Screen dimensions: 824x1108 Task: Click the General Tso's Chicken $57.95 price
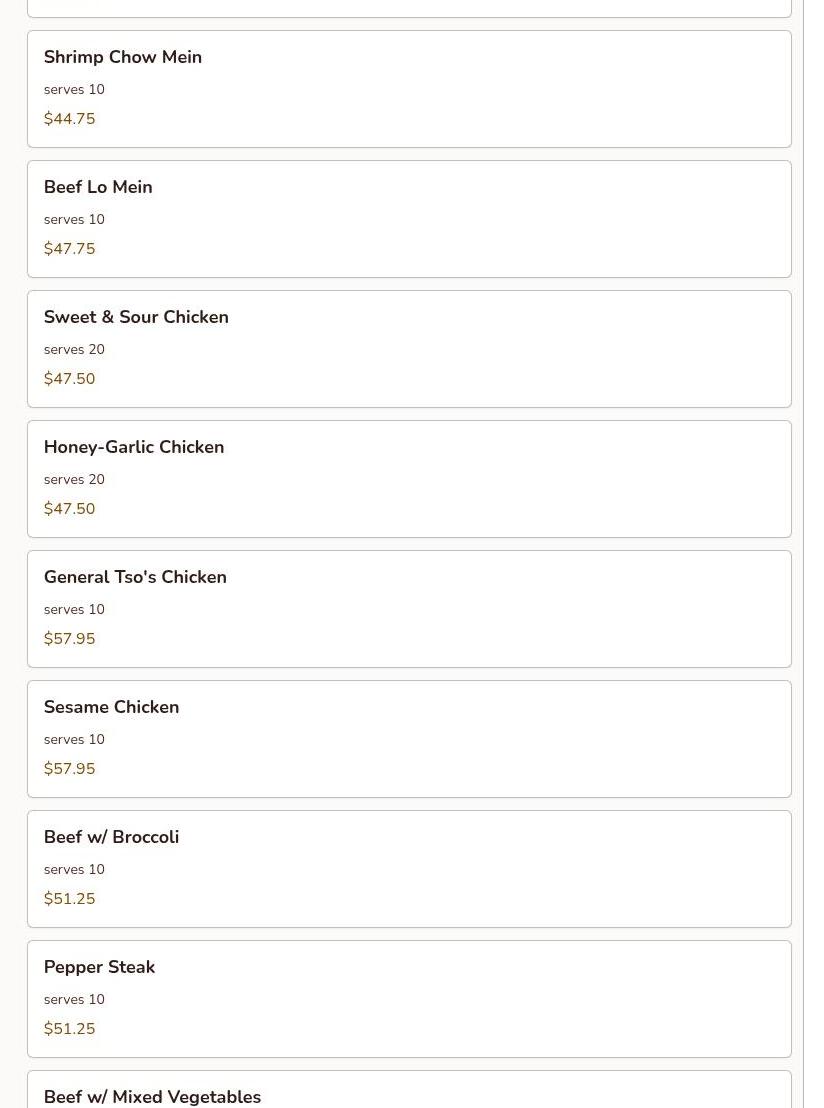(69, 639)
